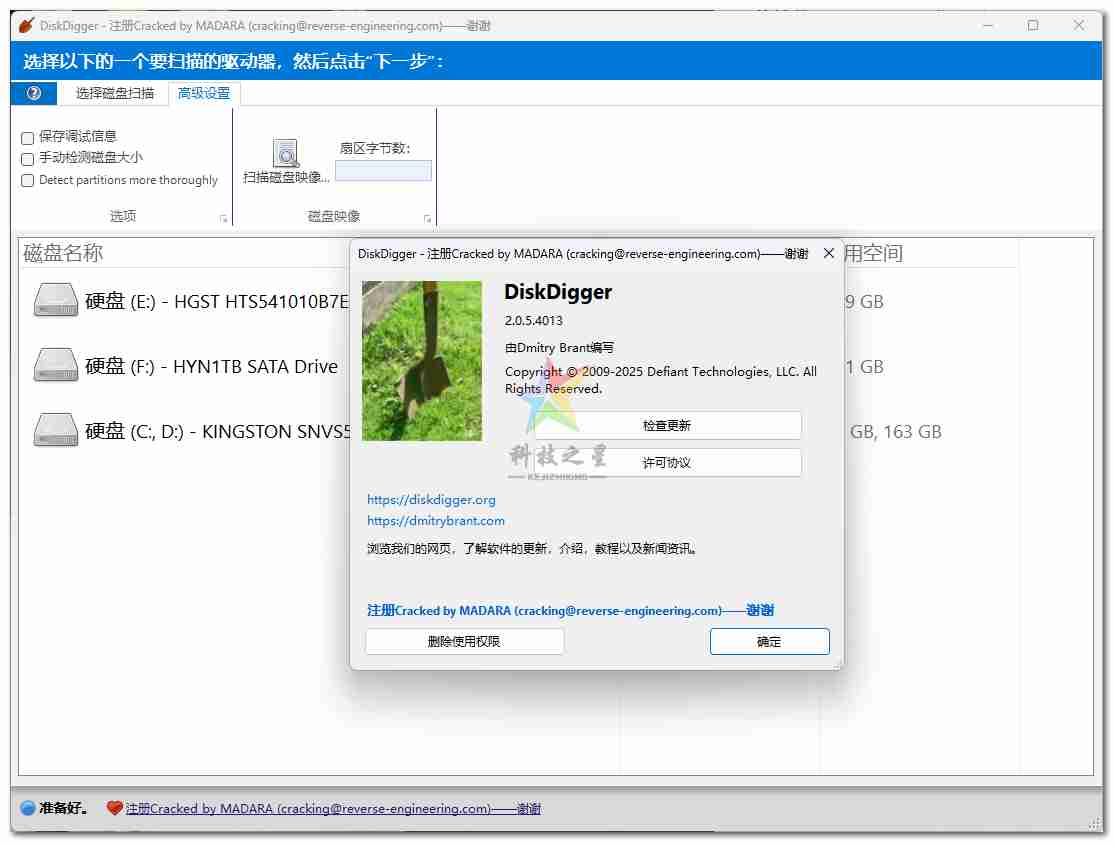Expand the 选项 group launcher arrow
This screenshot has width=1114, height=843.
click(223, 218)
